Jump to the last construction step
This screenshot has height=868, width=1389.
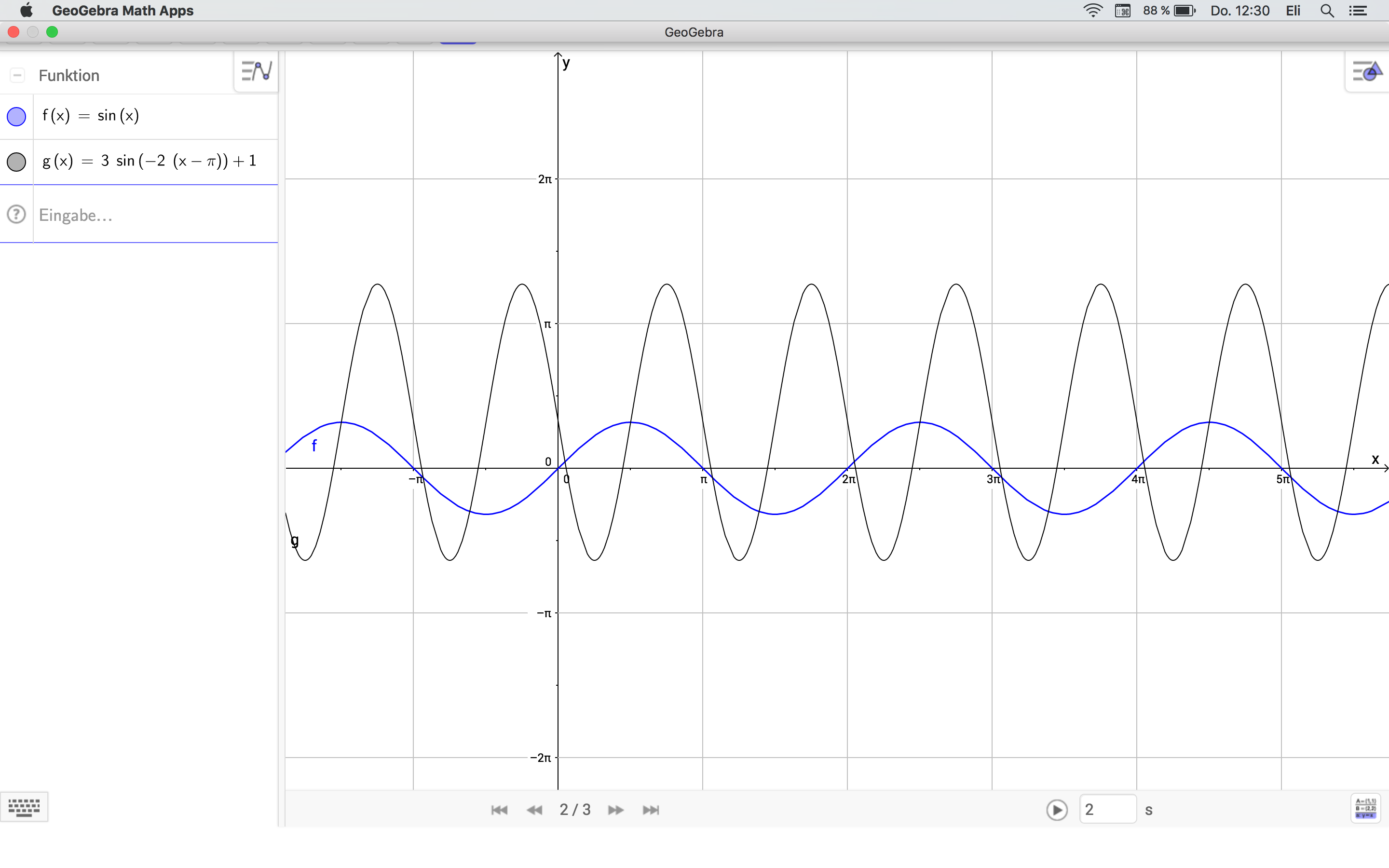click(x=651, y=810)
